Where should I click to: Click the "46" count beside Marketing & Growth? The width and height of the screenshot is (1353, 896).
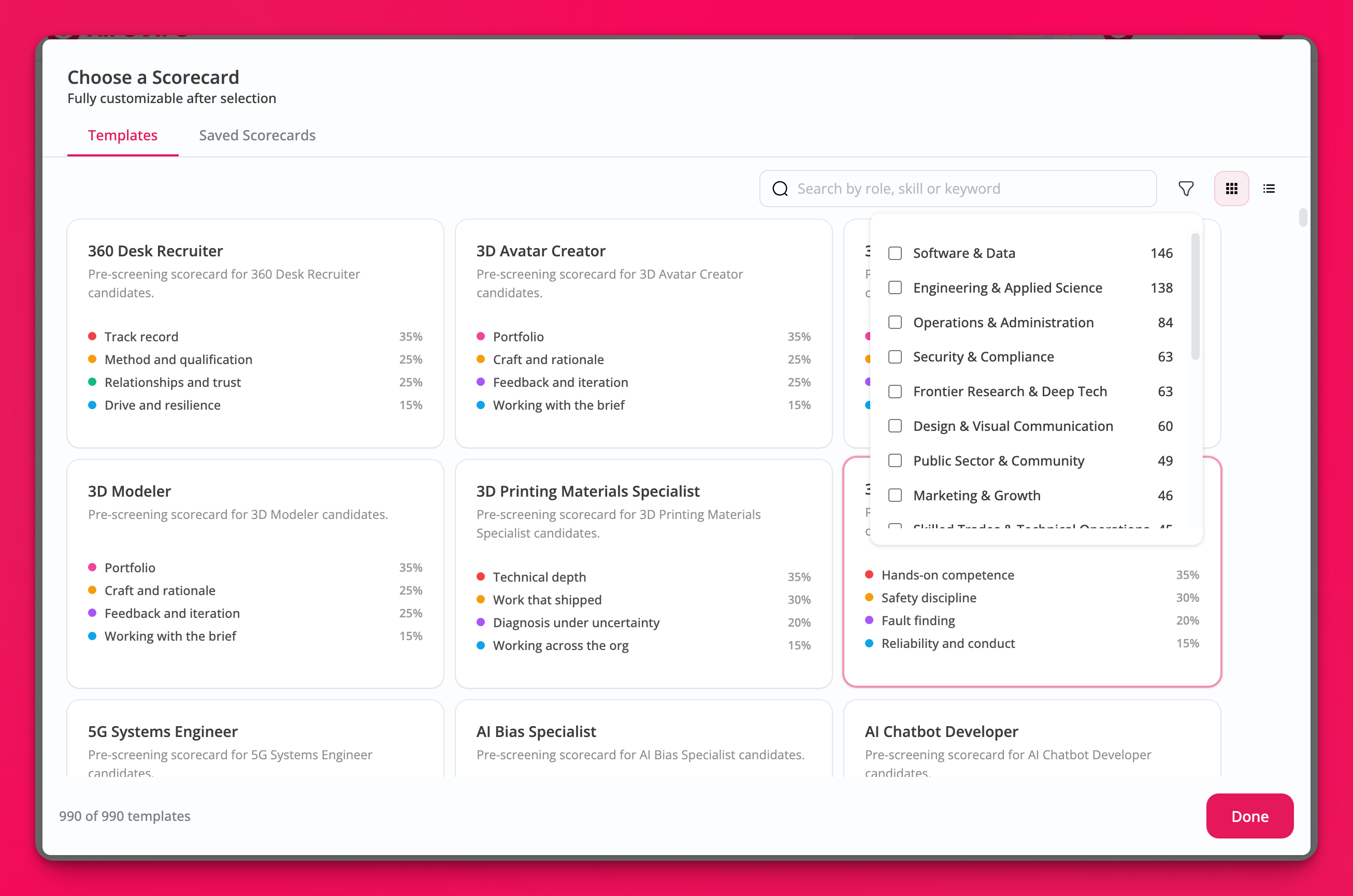(x=1165, y=496)
